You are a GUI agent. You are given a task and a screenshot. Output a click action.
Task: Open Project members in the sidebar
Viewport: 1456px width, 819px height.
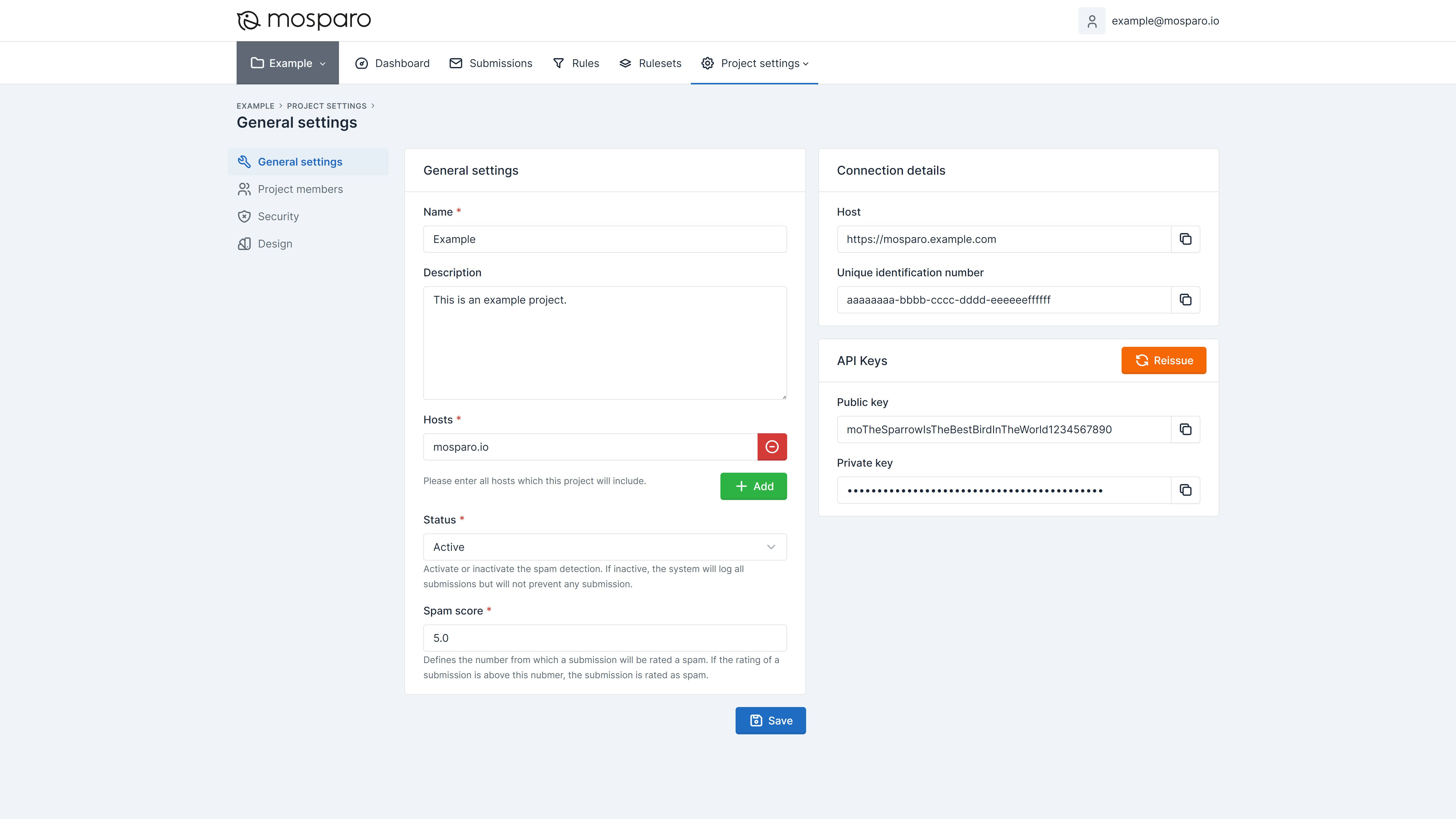(308, 189)
